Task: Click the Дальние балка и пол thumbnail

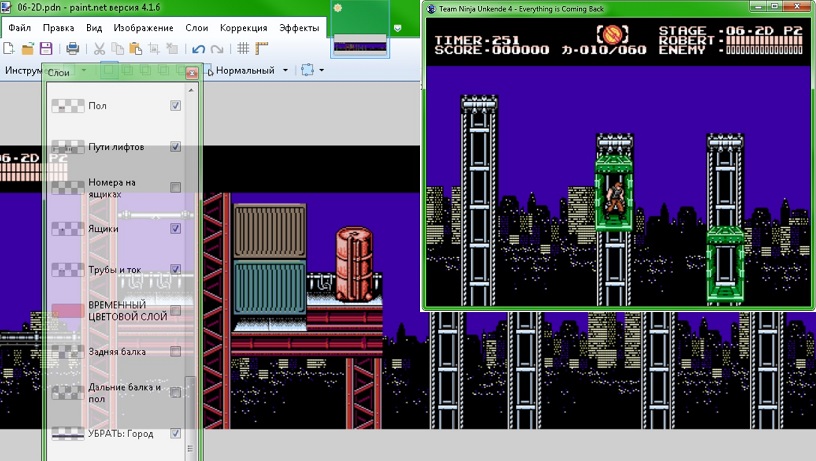Action: [x=68, y=392]
